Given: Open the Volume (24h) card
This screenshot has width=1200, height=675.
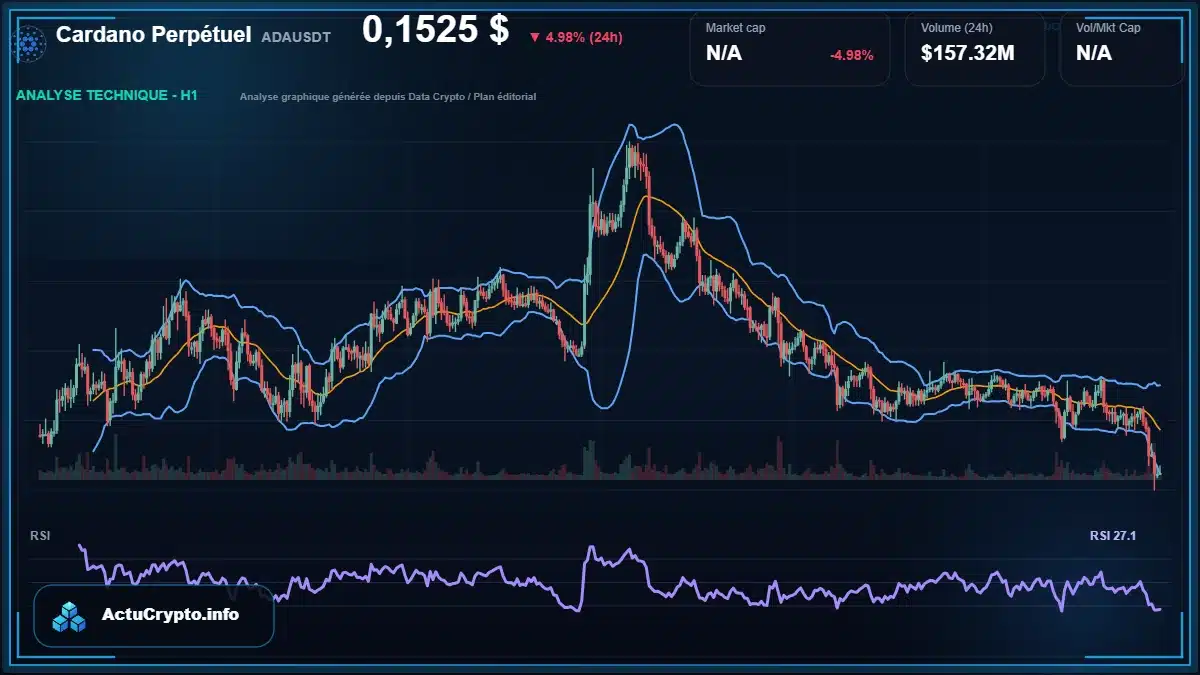Looking at the screenshot, I should [x=975, y=49].
